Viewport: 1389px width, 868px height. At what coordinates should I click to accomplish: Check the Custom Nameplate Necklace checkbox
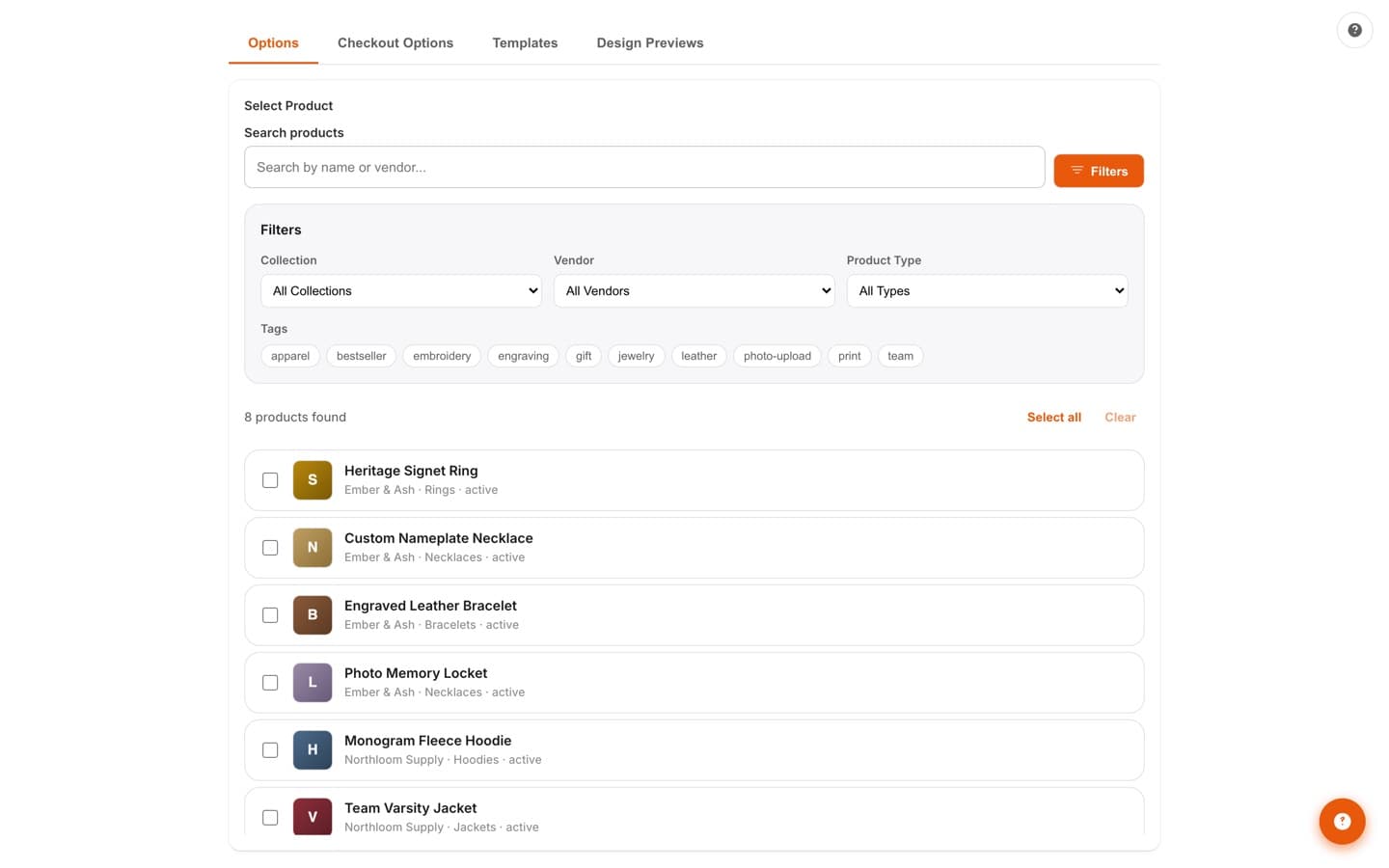[x=270, y=547]
